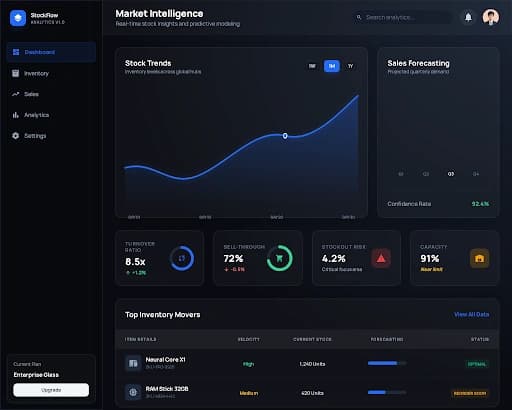The image size is (512, 410).
Task: Click the Neural Core X1 item name
Action: 165,360
